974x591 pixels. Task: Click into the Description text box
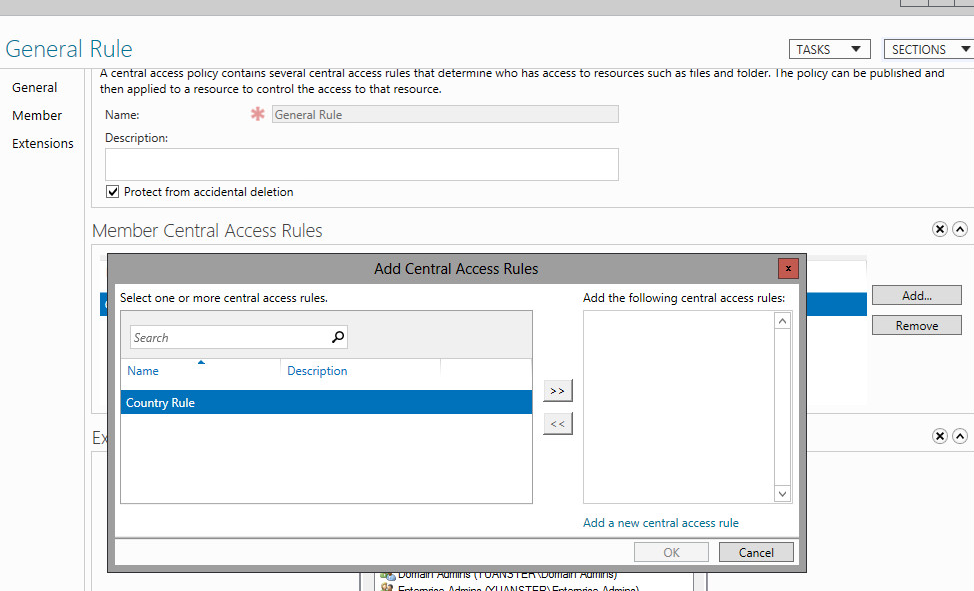point(362,164)
